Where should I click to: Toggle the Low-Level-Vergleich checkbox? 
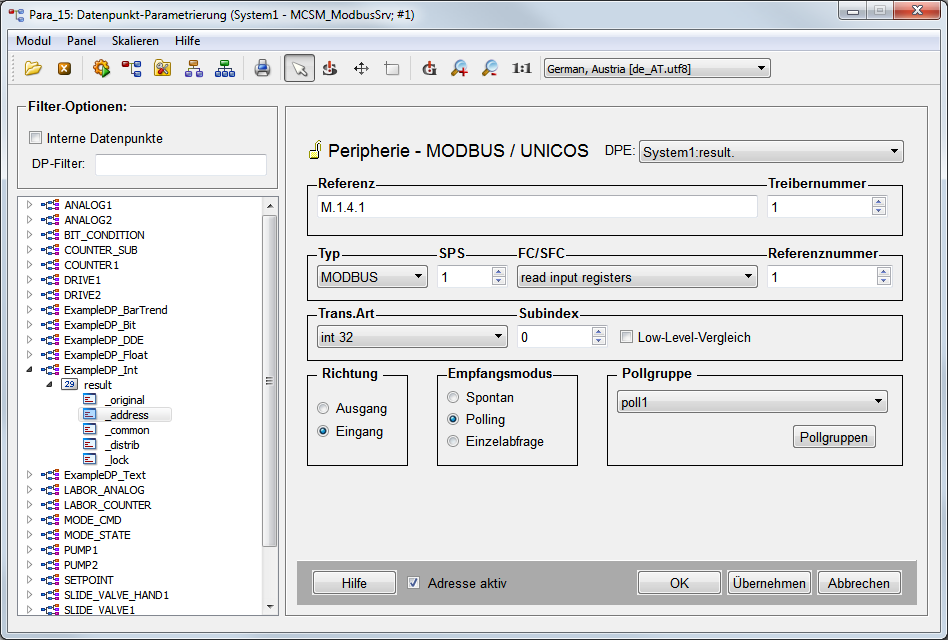coord(626,337)
